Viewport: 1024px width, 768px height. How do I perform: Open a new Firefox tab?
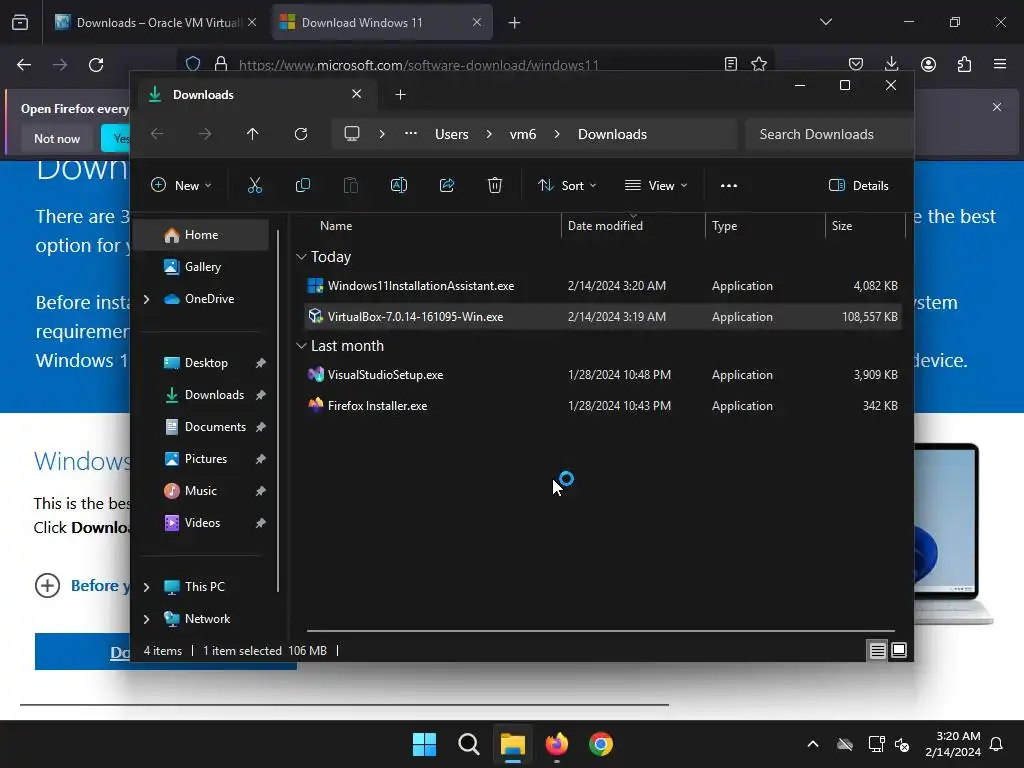pos(515,23)
